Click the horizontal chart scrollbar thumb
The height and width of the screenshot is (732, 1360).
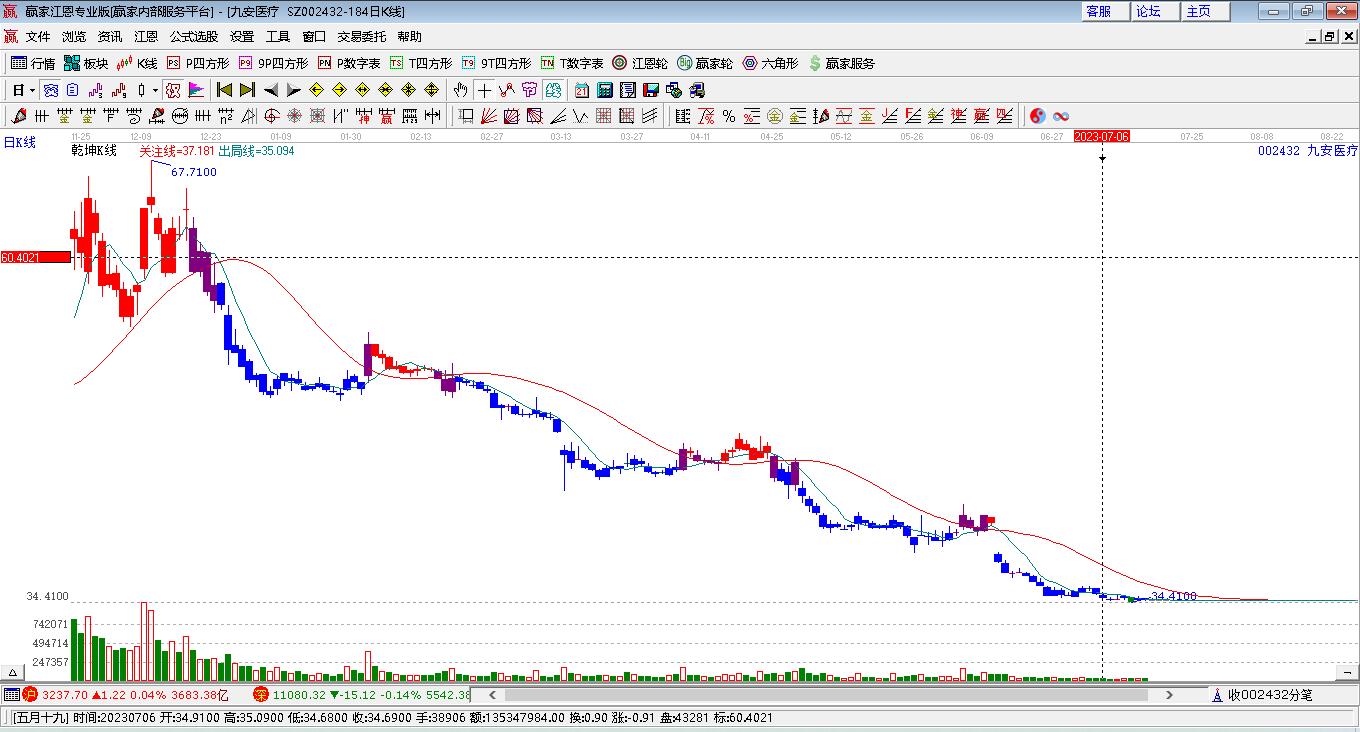[x=820, y=694]
